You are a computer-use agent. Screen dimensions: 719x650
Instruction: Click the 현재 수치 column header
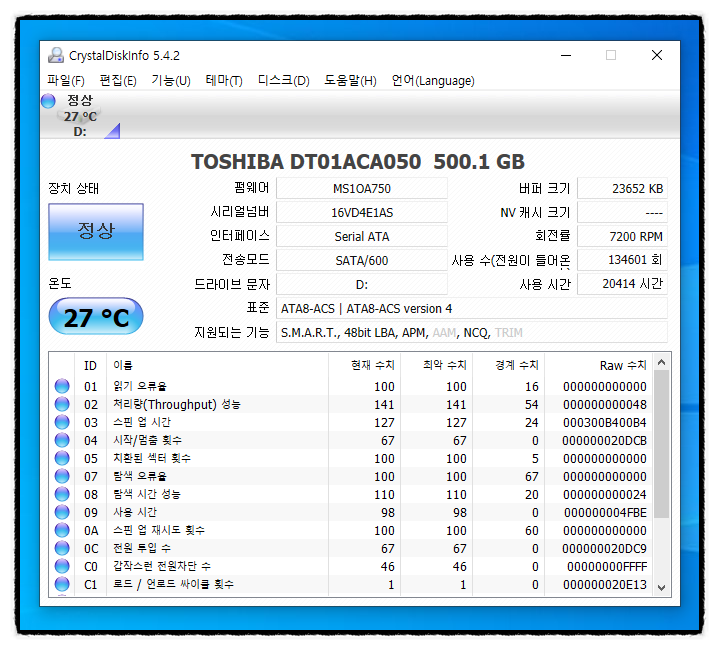[365, 365]
